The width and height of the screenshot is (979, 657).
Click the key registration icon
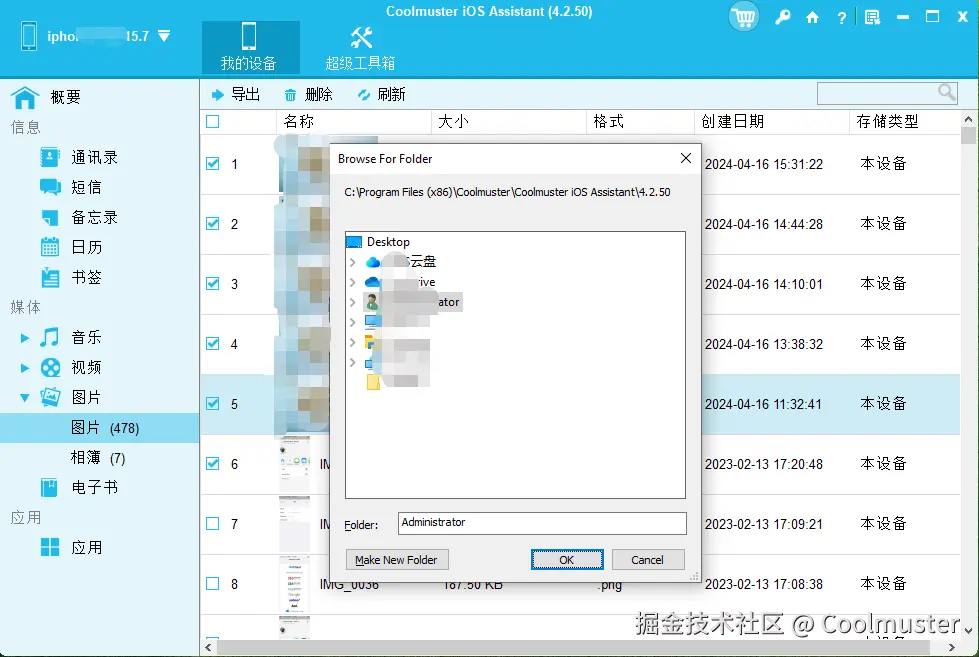click(782, 17)
